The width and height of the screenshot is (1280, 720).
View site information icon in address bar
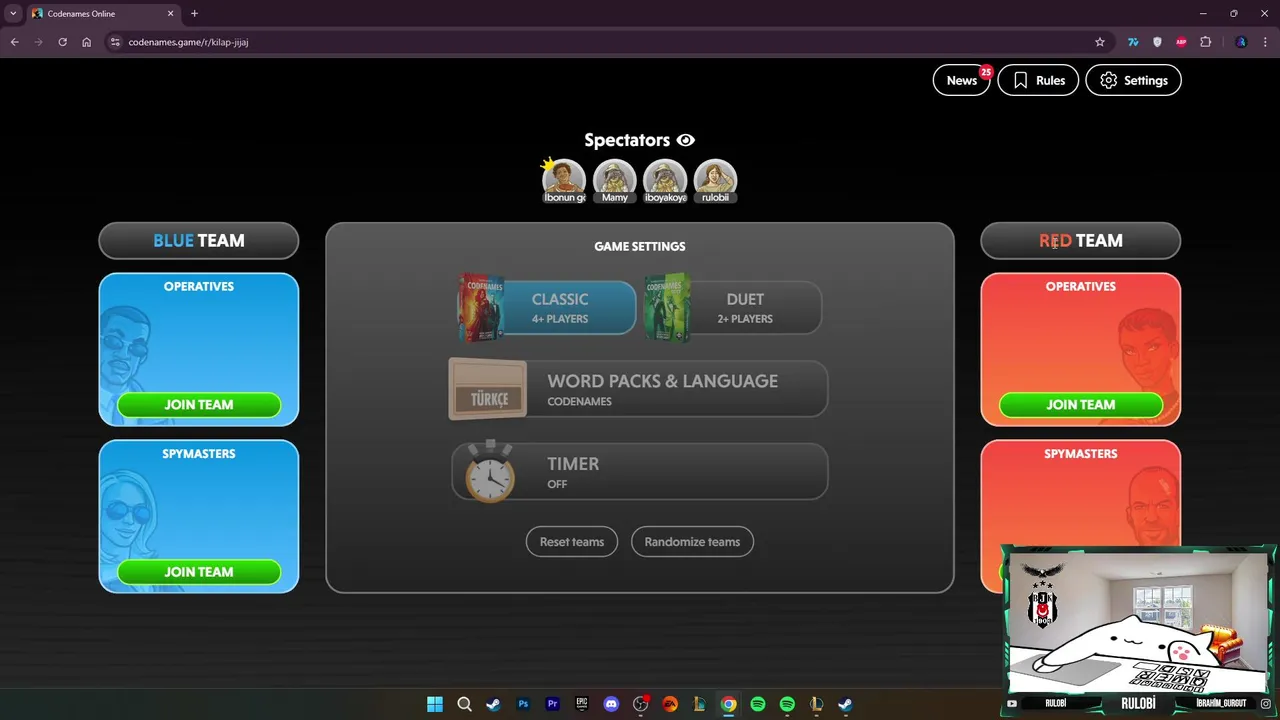click(x=115, y=42)
